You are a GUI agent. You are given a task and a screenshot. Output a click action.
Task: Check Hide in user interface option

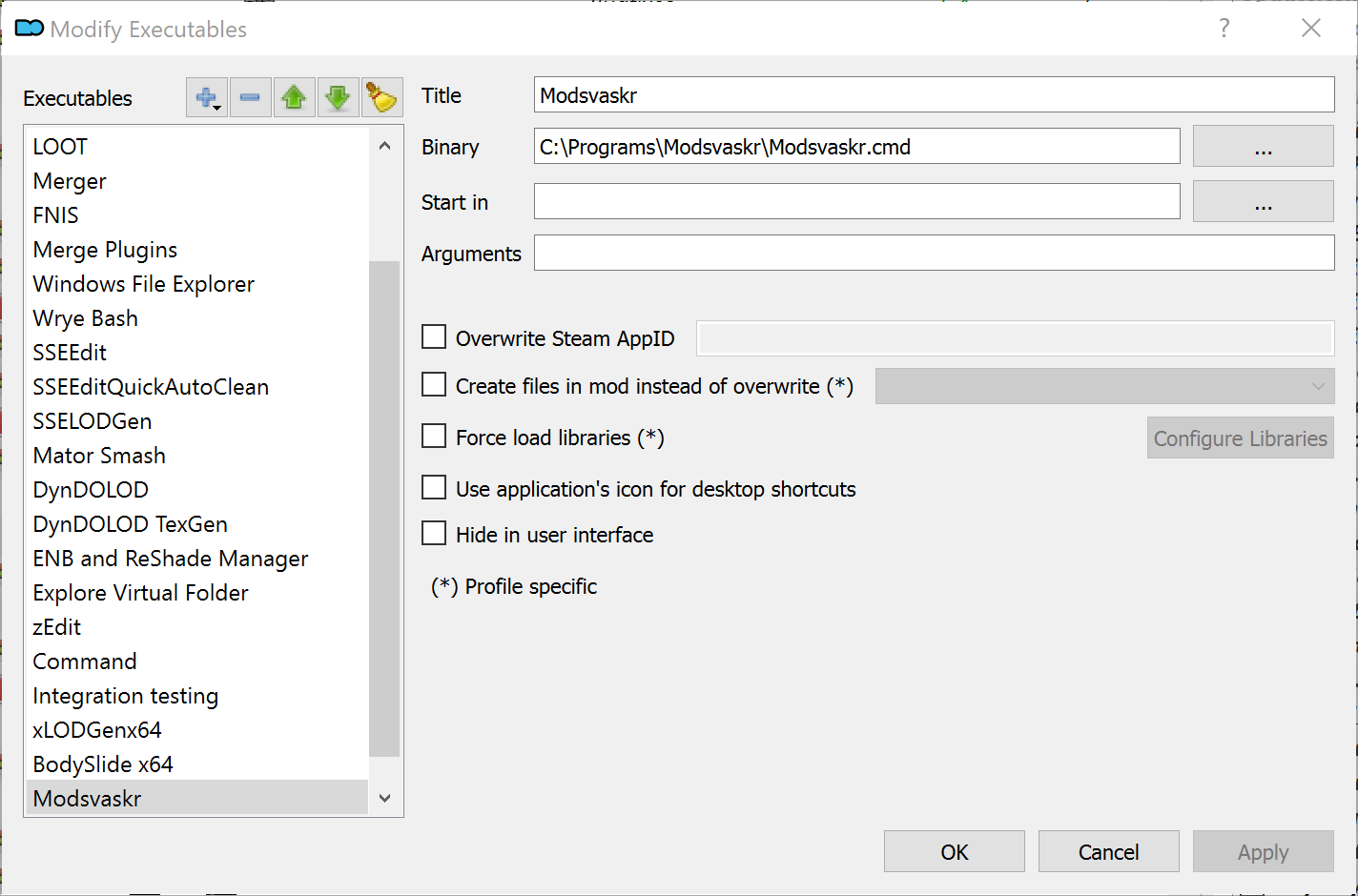pos(434,533)
